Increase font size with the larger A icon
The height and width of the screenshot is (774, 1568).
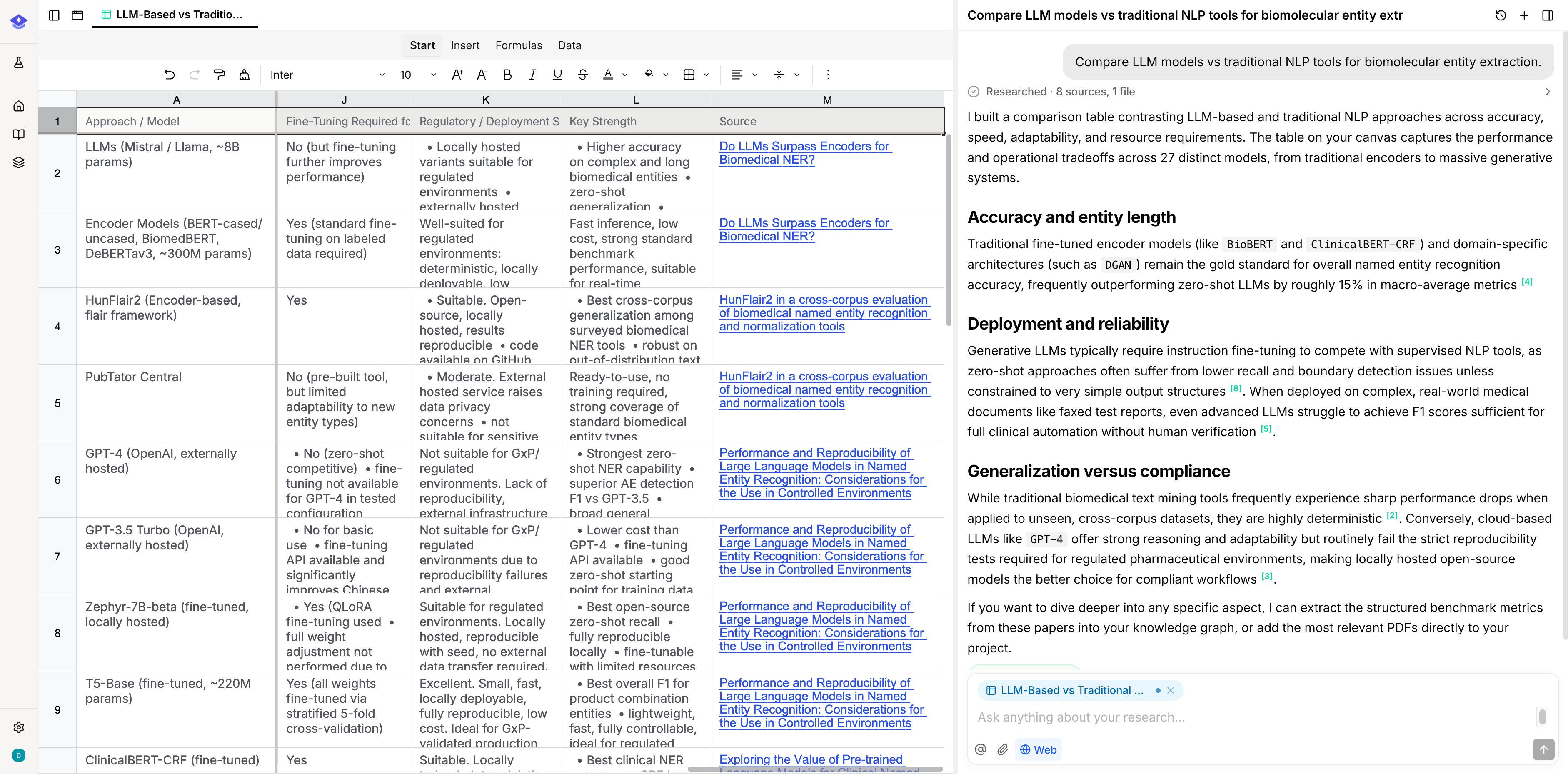(x=458, y=75)
